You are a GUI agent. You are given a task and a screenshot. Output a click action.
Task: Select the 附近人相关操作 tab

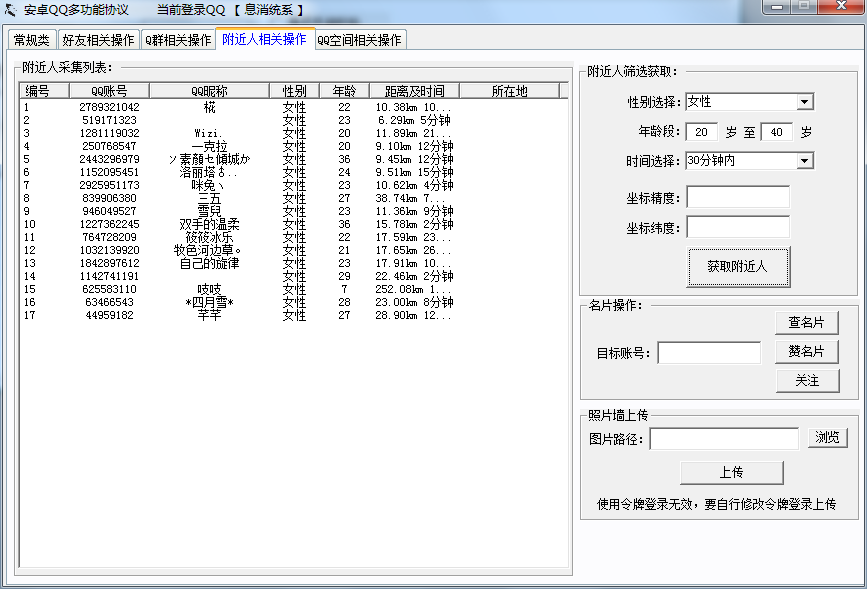point(265,39)
